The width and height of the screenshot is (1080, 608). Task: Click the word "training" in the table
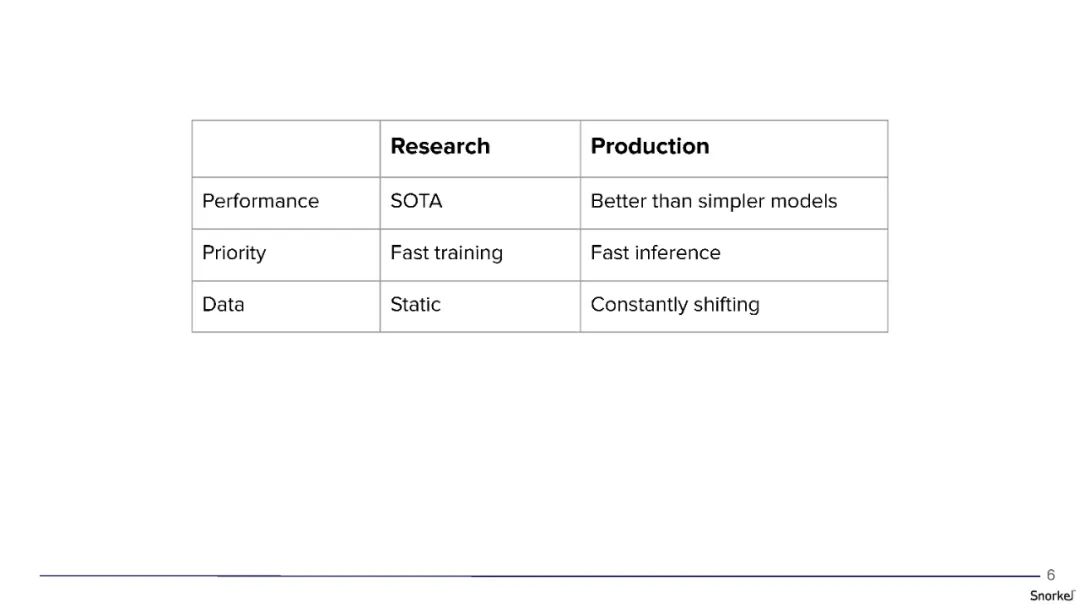click(468, 253)
